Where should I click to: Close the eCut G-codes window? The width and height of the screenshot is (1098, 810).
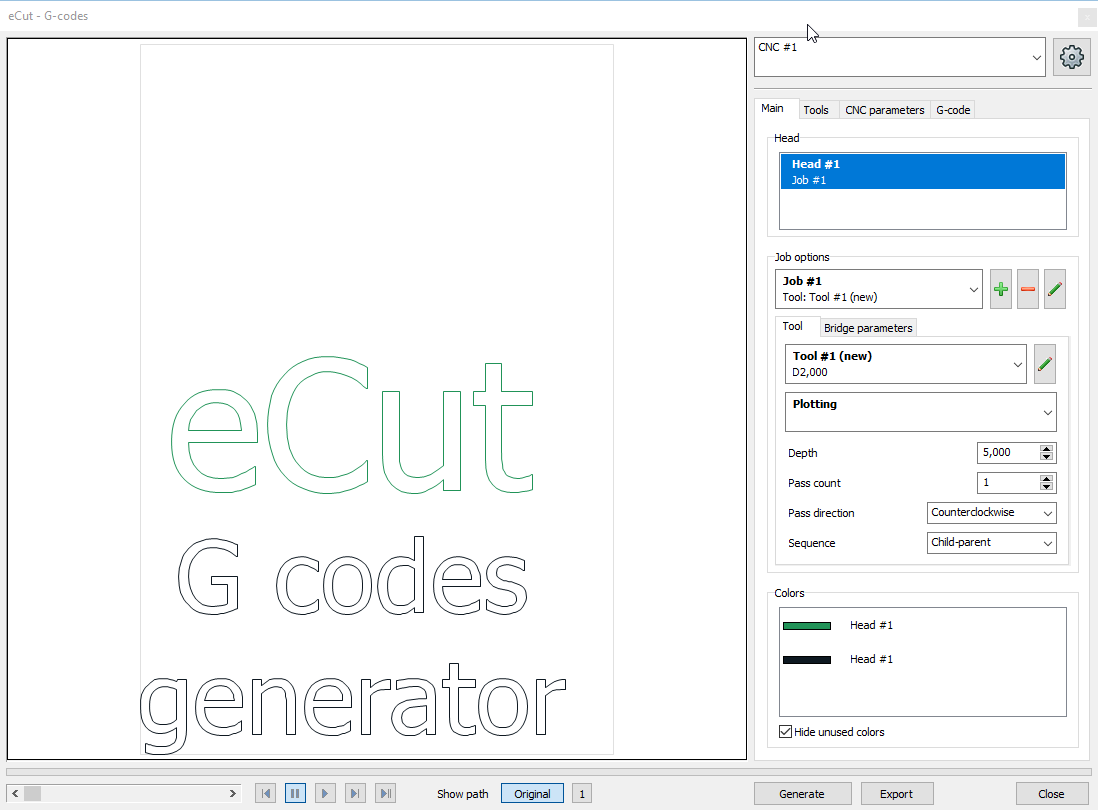coord(1087,16)
